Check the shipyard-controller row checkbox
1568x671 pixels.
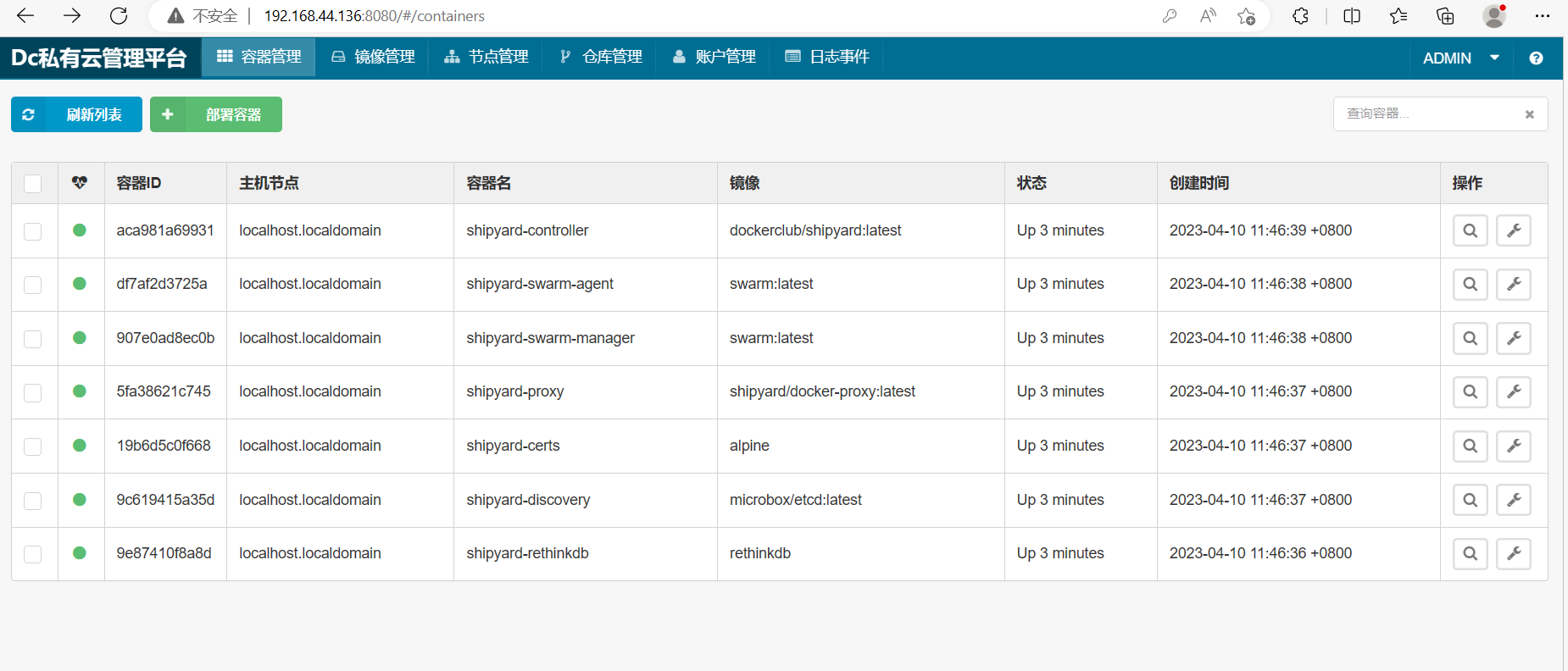(x=33, y=231)
